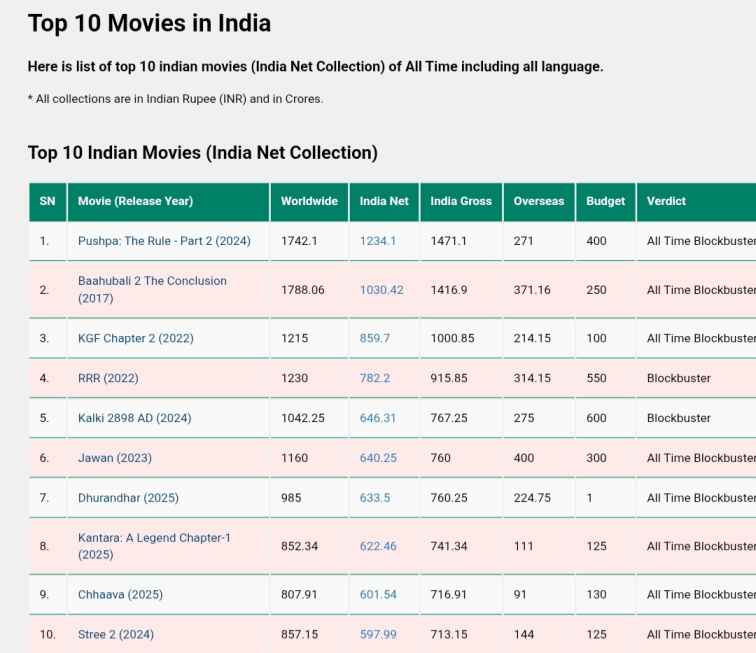The width and height of the screenshot is (756, 653).
Task: Open the Pushpa: The Rule - Part 2 link
Action: point(164,241)
